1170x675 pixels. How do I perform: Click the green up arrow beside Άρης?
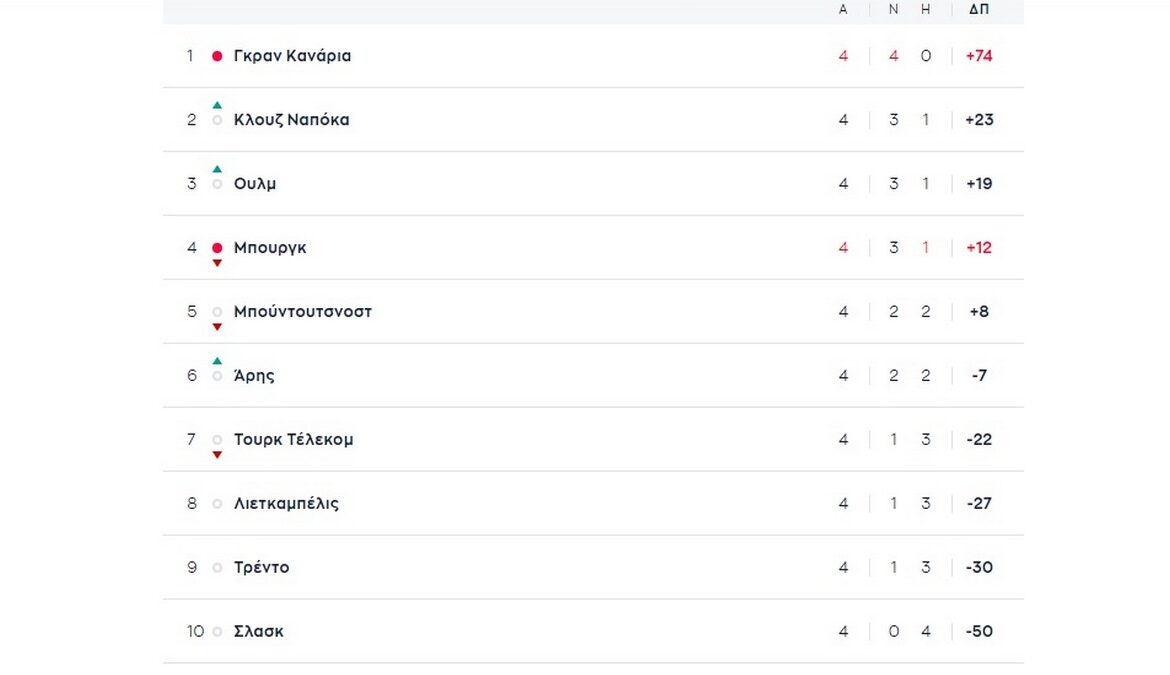pyautogui.click(x=217, y=361)
